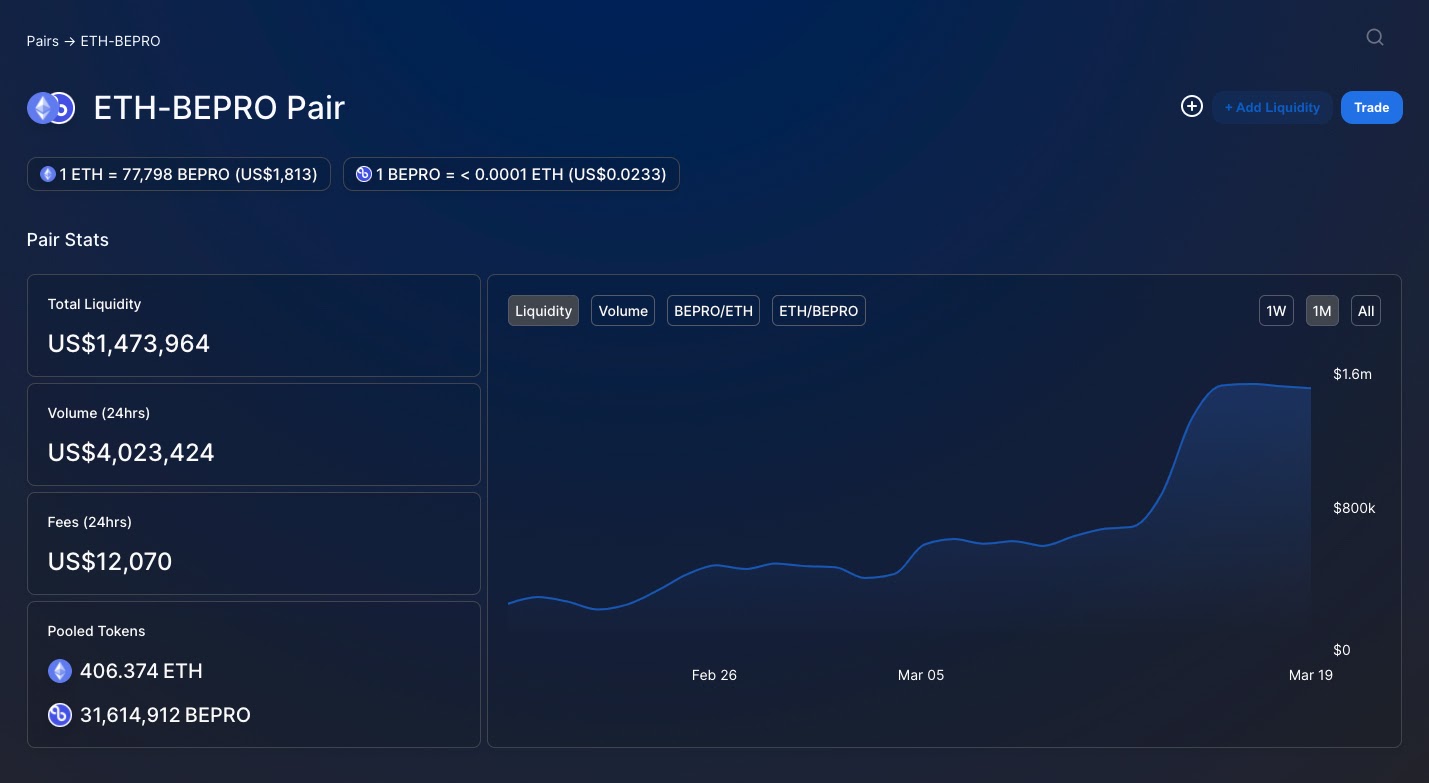Show the BEPRO/ETH rate chart
The image size is (1429, 783).
click(713, 311)
